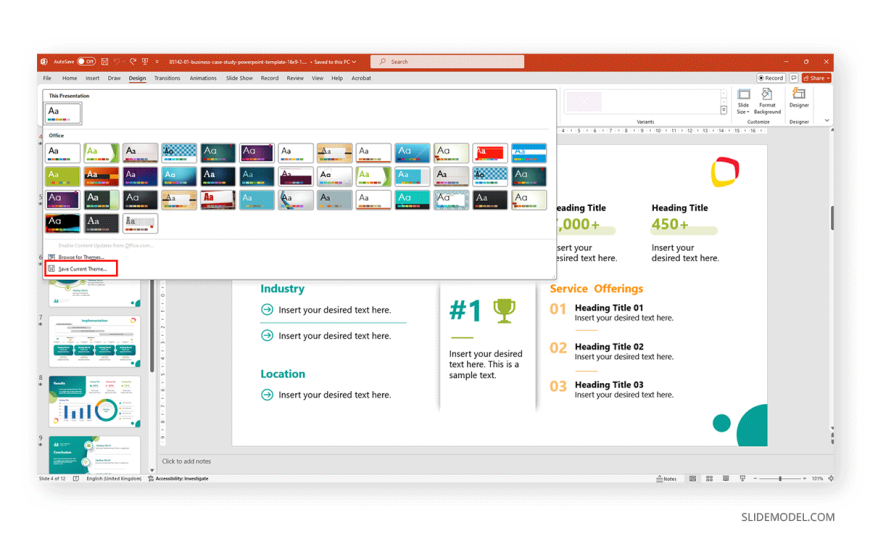Select slide 7 thumbnail in panel
The image size is (870, 539).
(x=94, y=341)
